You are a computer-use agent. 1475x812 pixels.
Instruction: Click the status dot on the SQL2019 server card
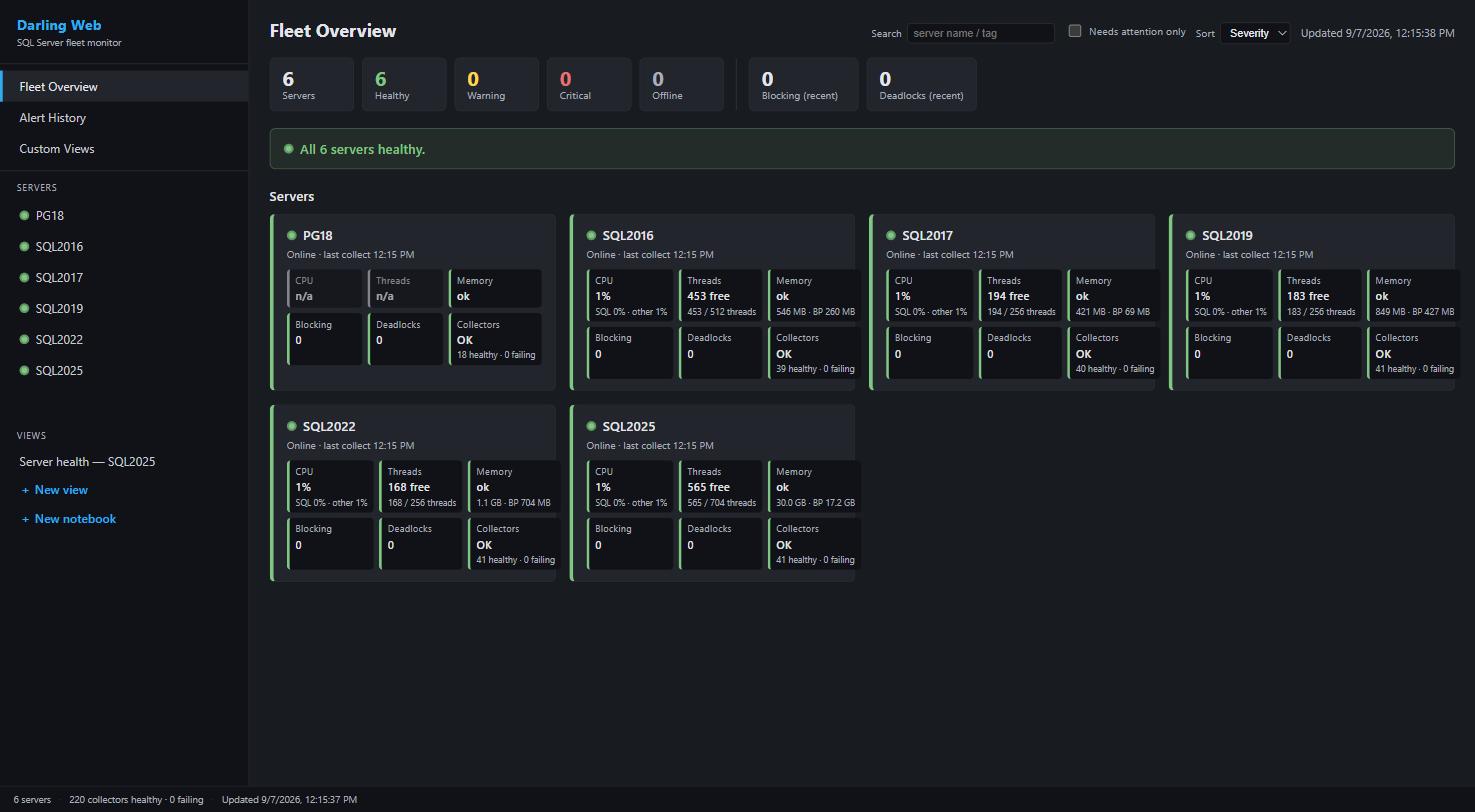[x=1190, y=235]
